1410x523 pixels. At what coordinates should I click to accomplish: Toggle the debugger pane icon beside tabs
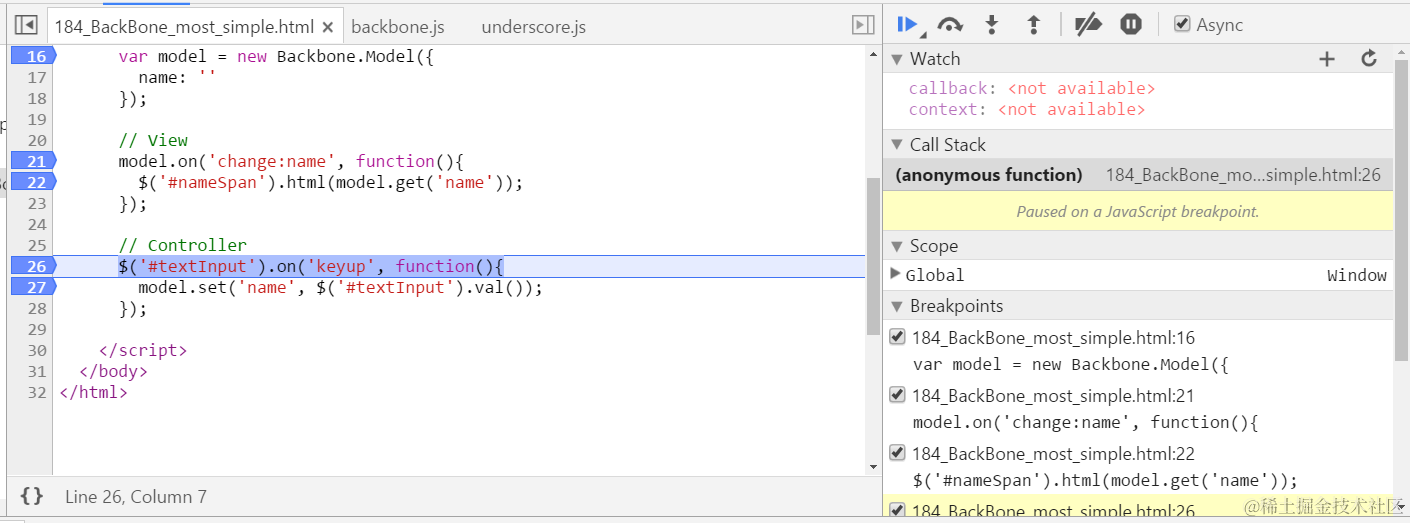(862, 25)
